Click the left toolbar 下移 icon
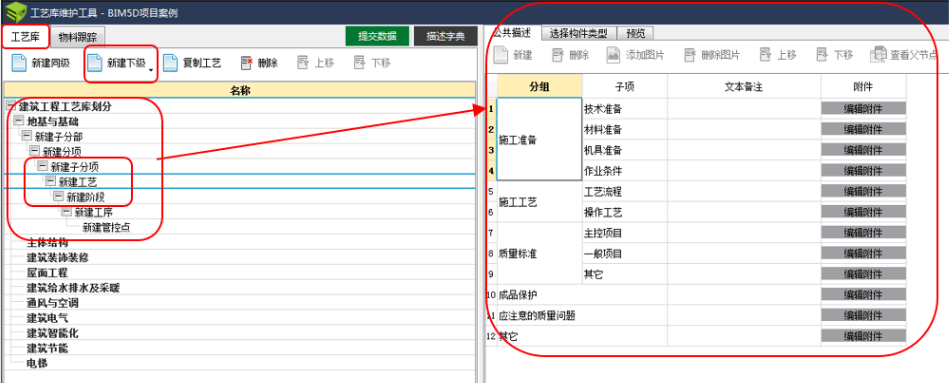This screenshot has width=950, height=383. coord(360,63)
